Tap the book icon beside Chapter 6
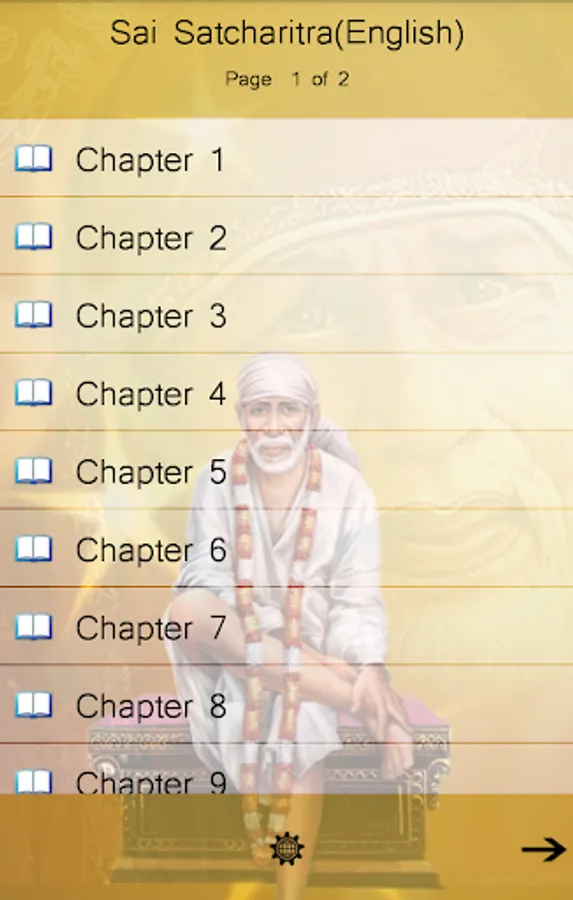 (33, 549)
